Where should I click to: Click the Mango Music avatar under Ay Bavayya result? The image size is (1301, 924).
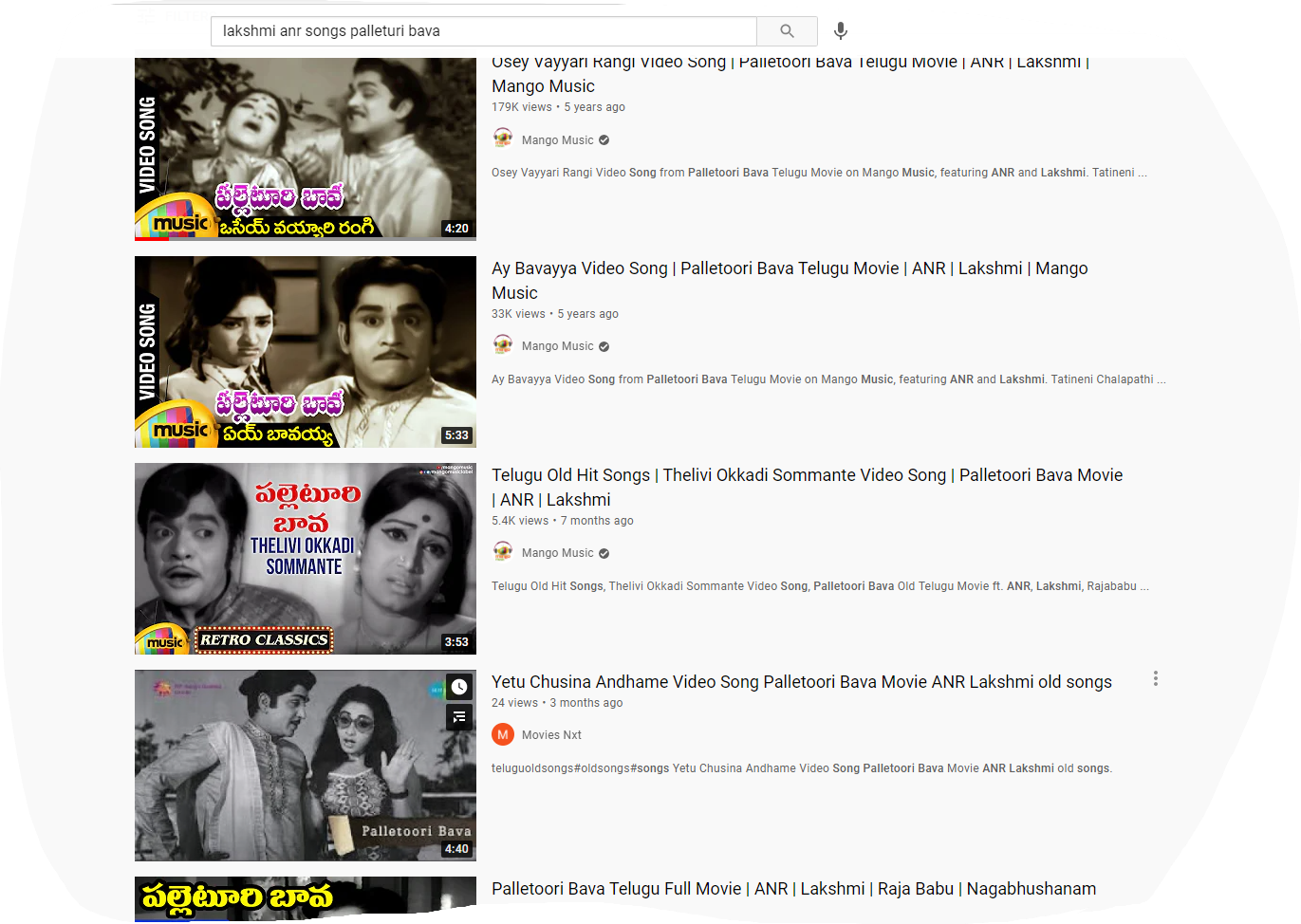[502, 344]
